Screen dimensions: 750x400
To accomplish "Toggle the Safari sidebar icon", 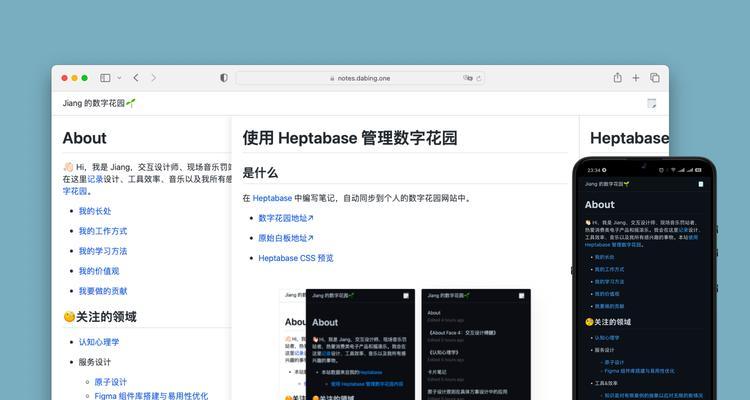I will point(105,78).
